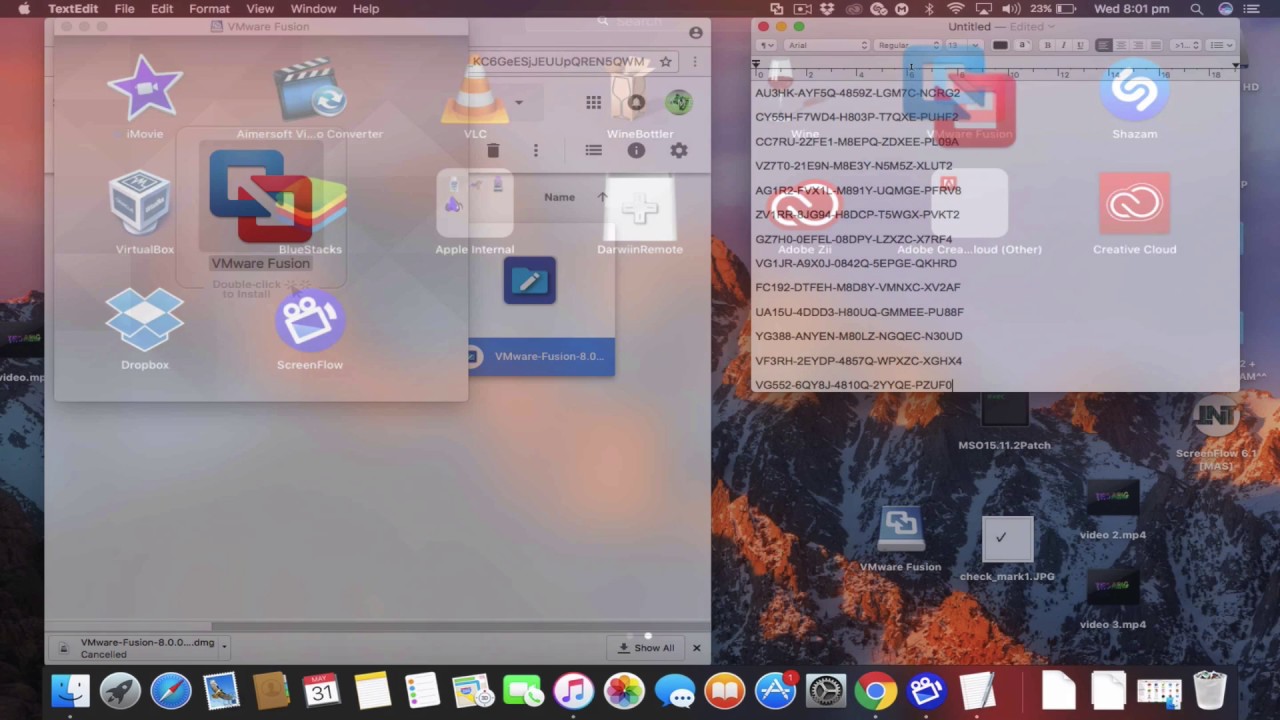
Task: Toggle italic formatting in TextEdit
Action: pyautogui.click(x=1063, y=45)
